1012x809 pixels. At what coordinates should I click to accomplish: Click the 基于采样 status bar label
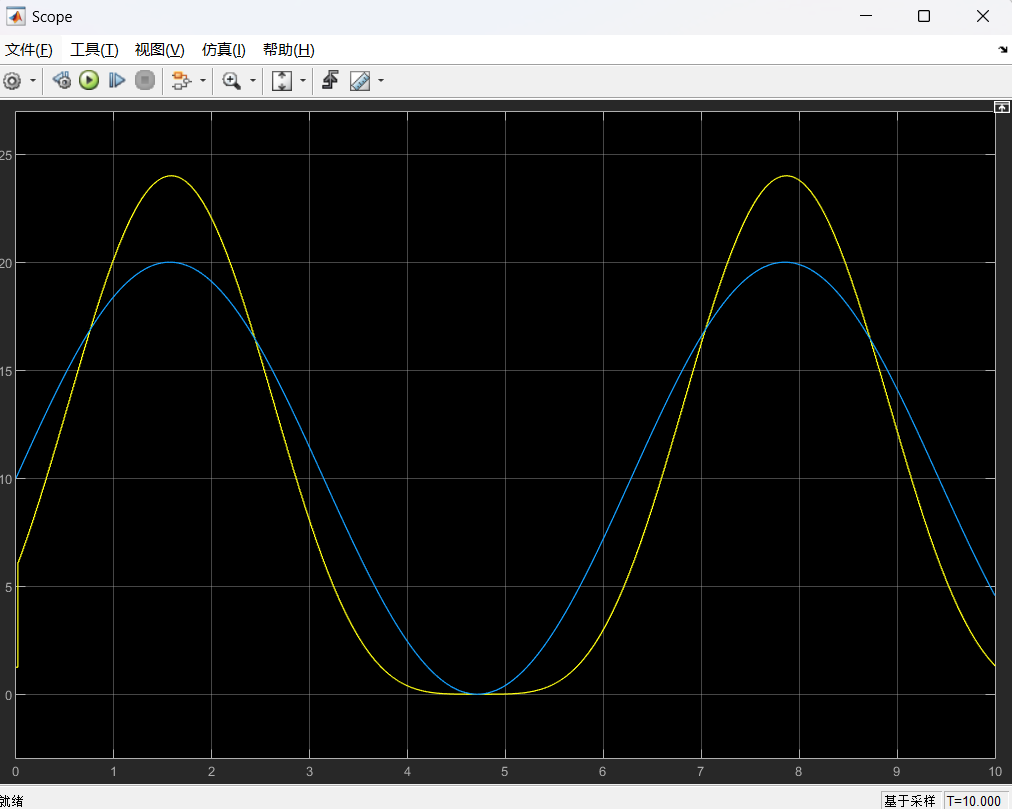click(909, 801)
